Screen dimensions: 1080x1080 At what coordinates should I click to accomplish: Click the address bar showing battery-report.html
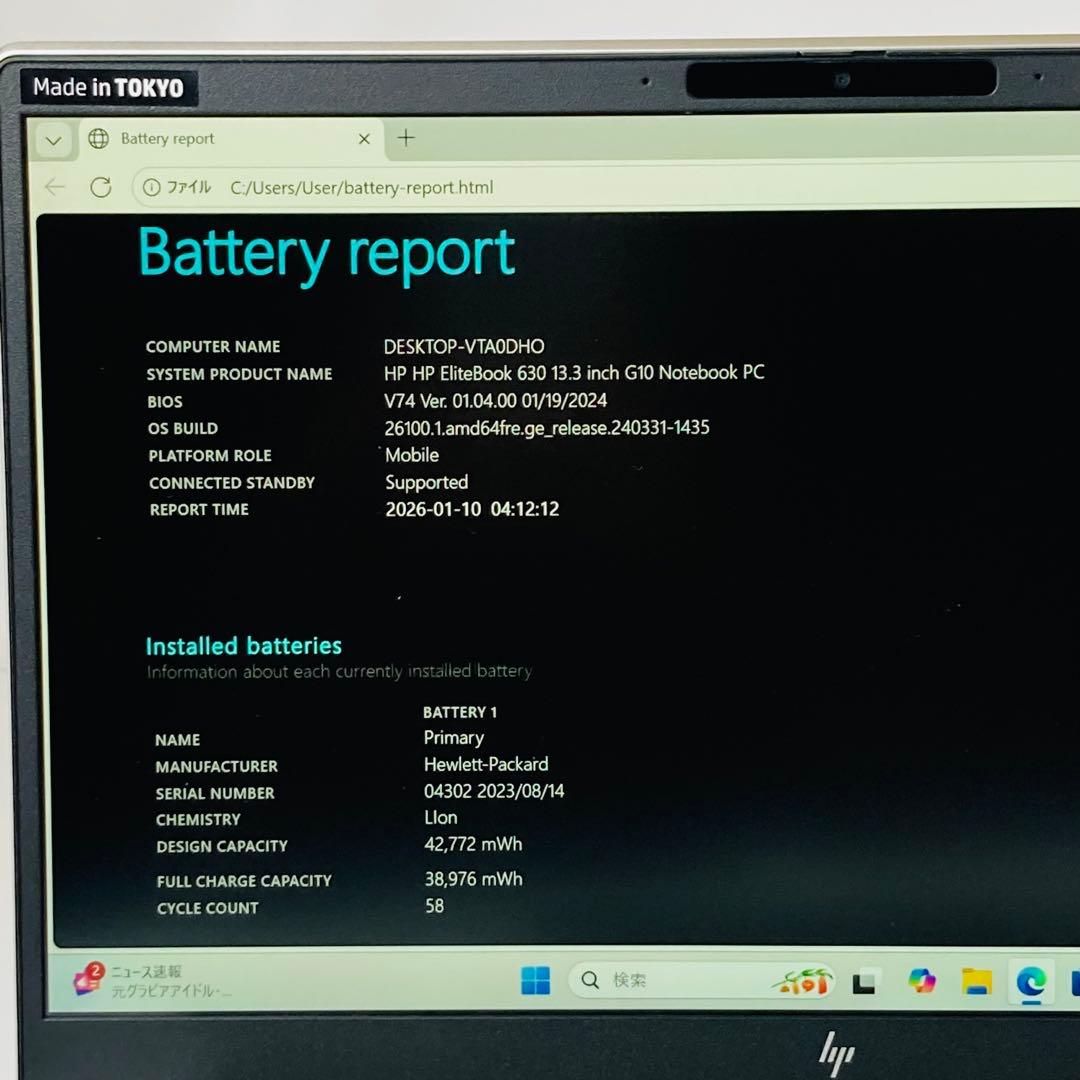[x=362, y=187]
